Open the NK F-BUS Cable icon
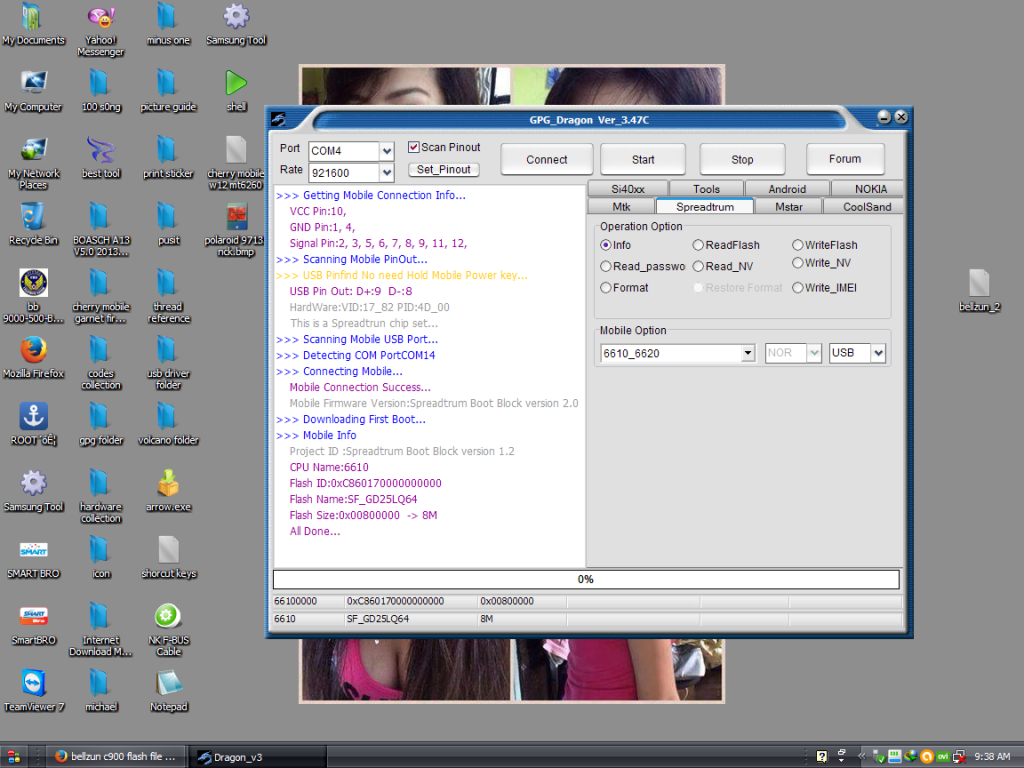1024x768 pixels. 168,616
